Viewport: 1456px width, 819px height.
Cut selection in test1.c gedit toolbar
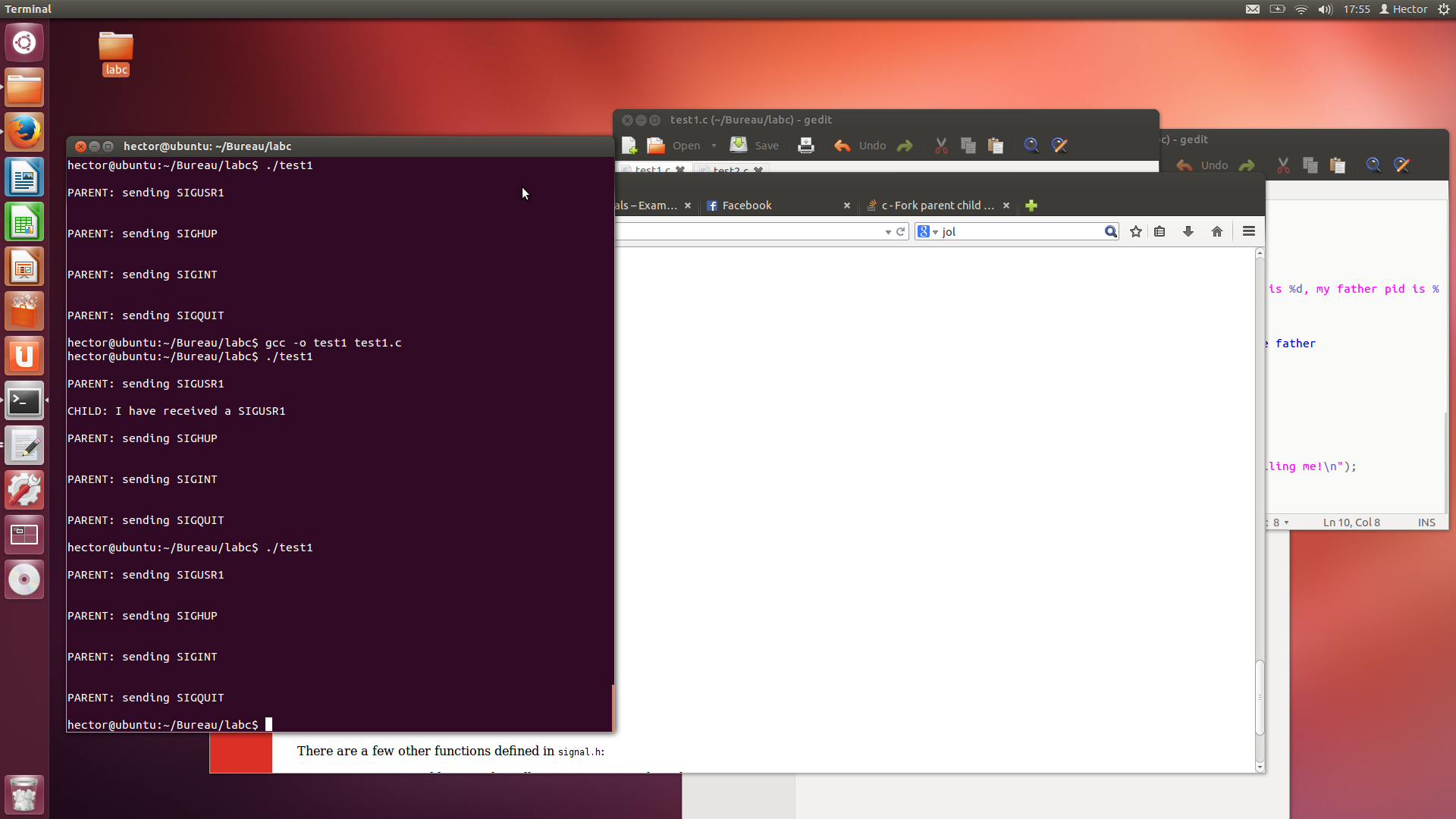point(941,145)
